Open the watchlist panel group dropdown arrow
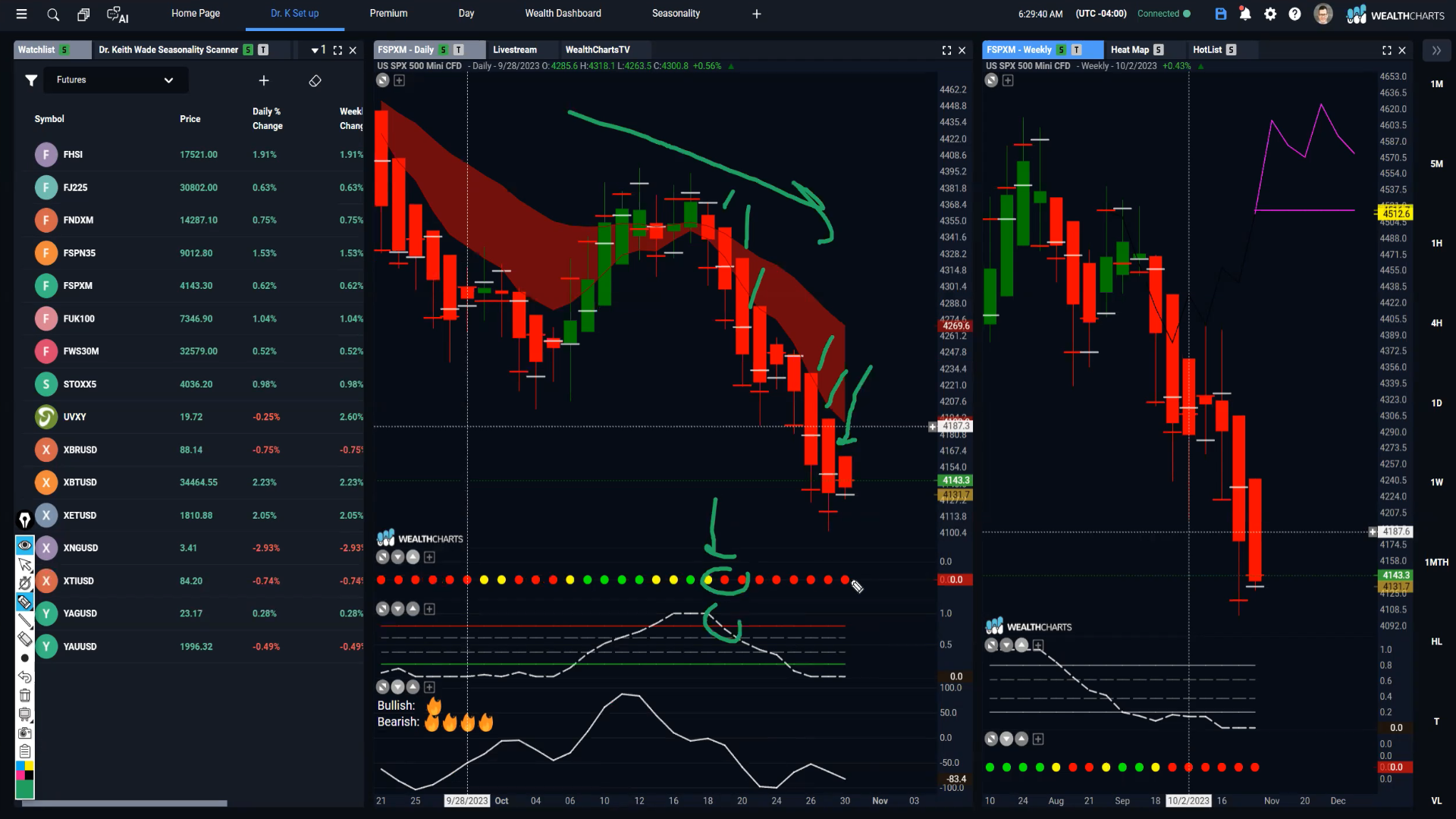Image resolution: width=1456 pixels, height=819 pixels. tap(315, 51)
